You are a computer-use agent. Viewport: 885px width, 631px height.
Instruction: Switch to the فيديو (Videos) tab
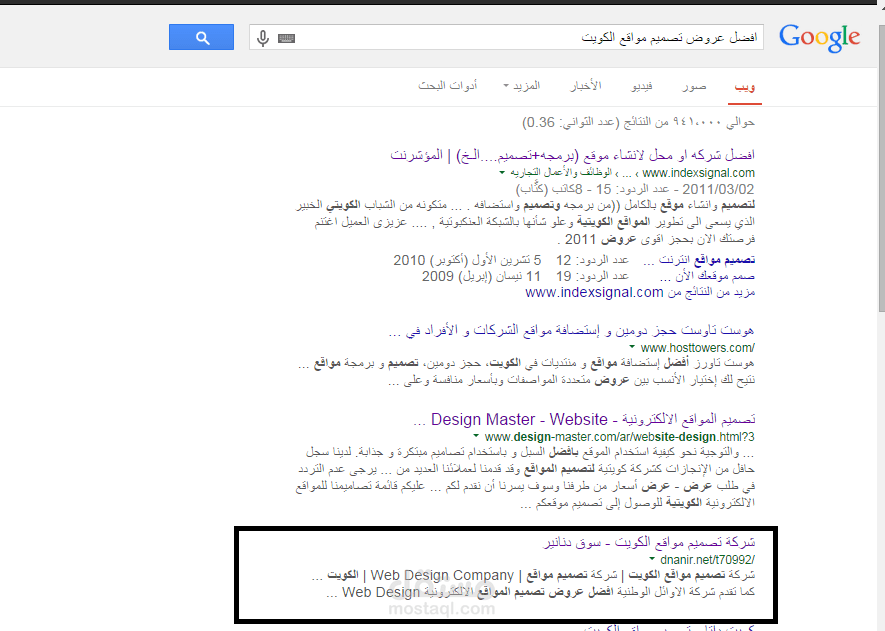tap(642, 86)
